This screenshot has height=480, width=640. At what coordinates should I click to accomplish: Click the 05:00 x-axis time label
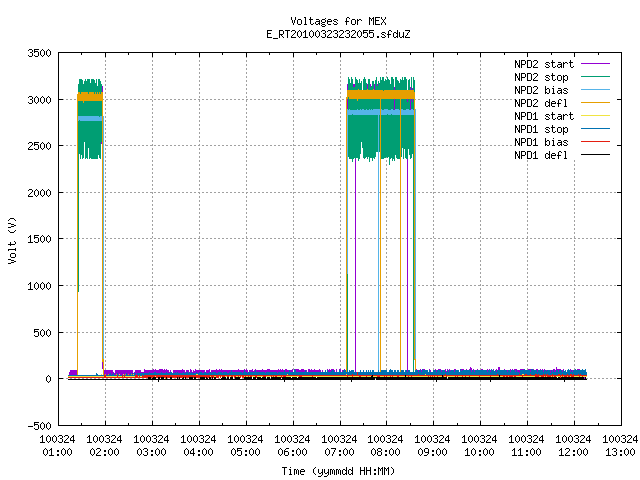[245, 453]
